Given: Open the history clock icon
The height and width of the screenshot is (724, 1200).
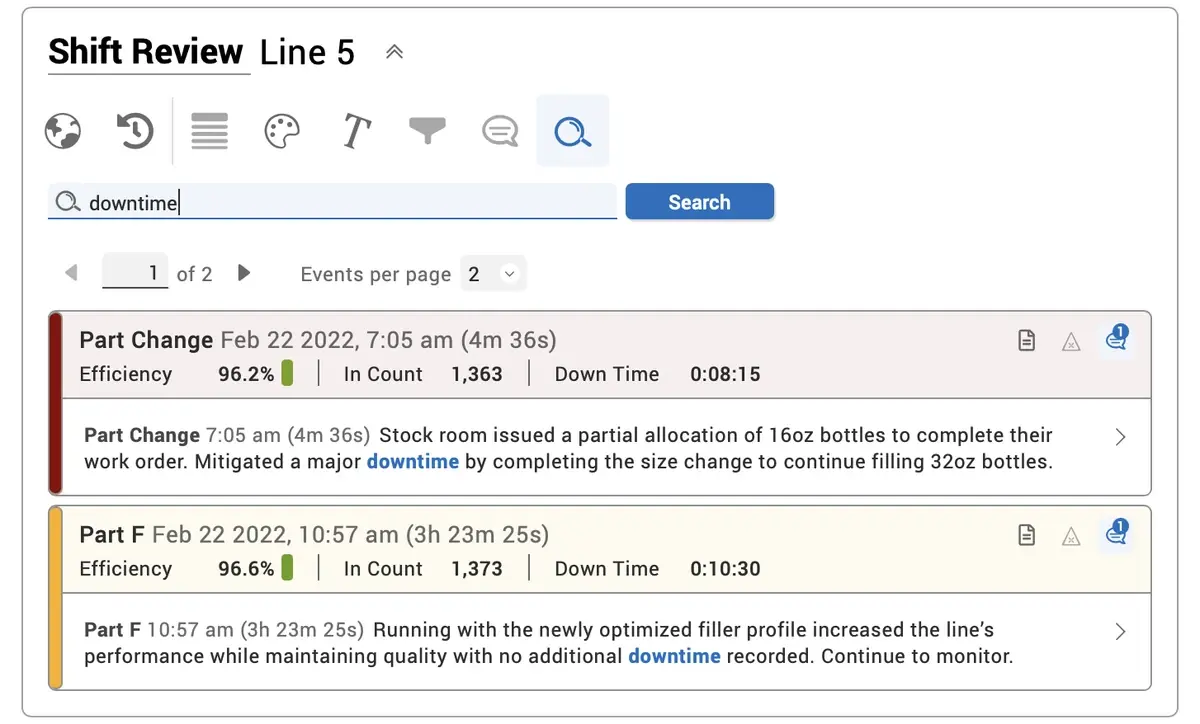Looking at the screenshot, I should 135,131.
